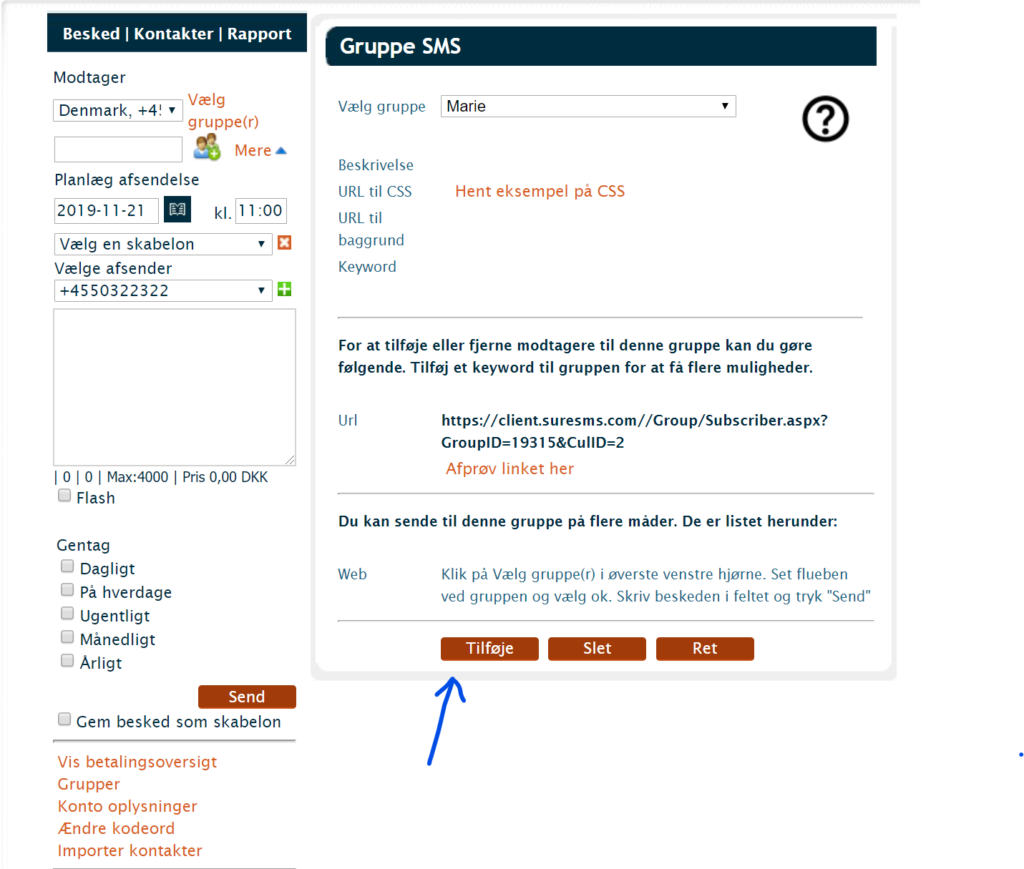Click the Slet button

(597, 649)
